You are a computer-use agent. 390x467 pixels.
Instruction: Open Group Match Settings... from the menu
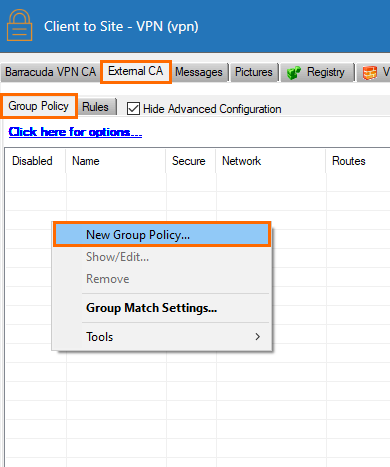(x=162, y=308)
